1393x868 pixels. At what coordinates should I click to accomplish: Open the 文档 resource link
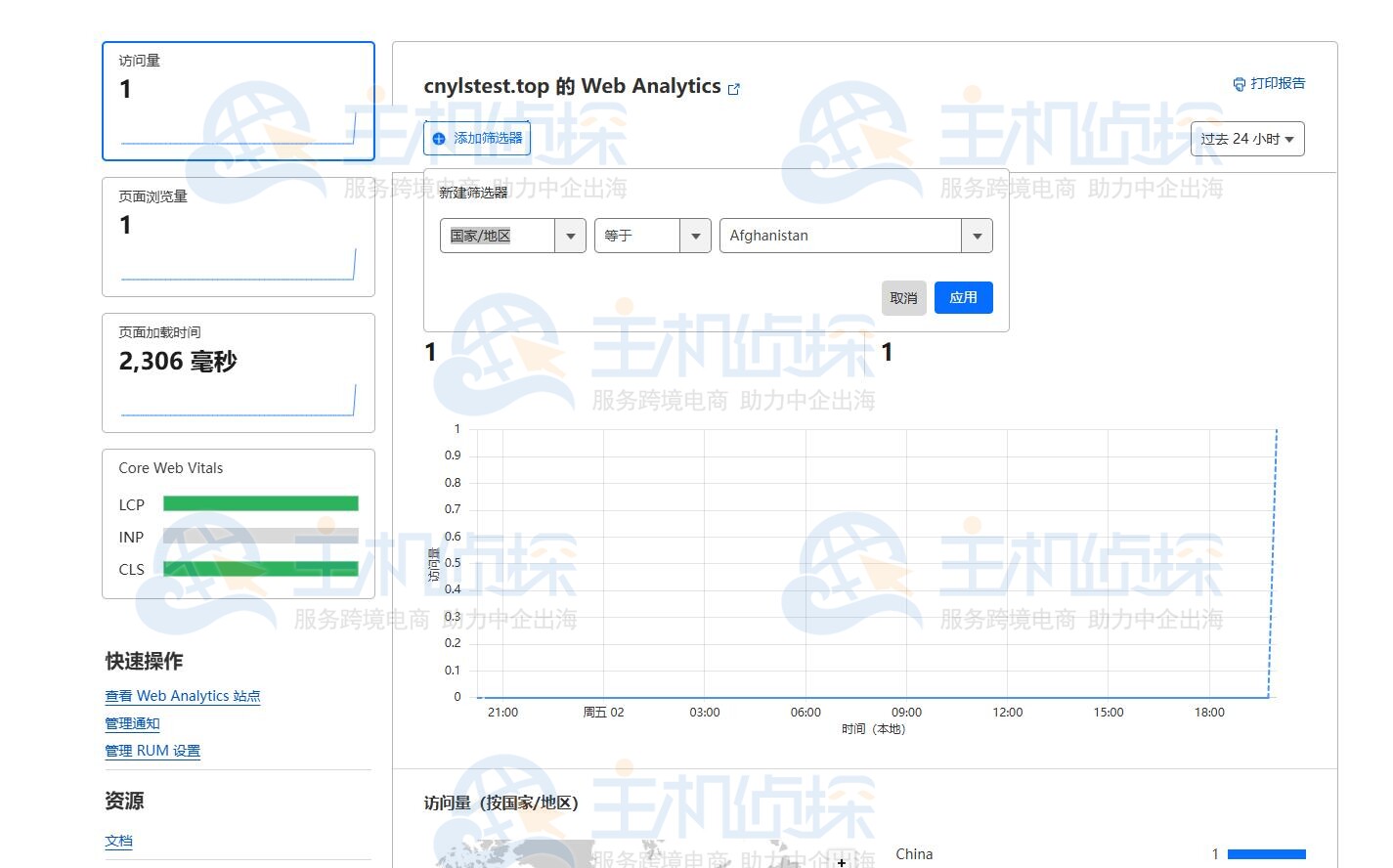[x=118, y=841]
